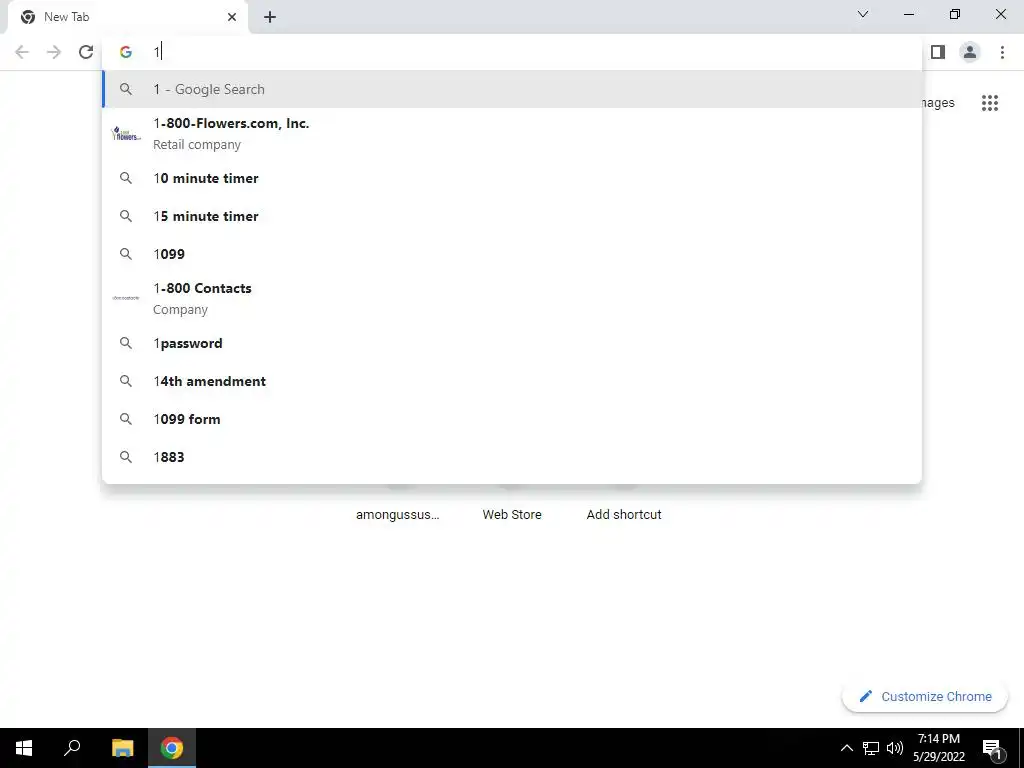The width and height of the screenshot is (1024, 768).
Task: Select '14th amendment' suggestion
Action: [512, 381]
